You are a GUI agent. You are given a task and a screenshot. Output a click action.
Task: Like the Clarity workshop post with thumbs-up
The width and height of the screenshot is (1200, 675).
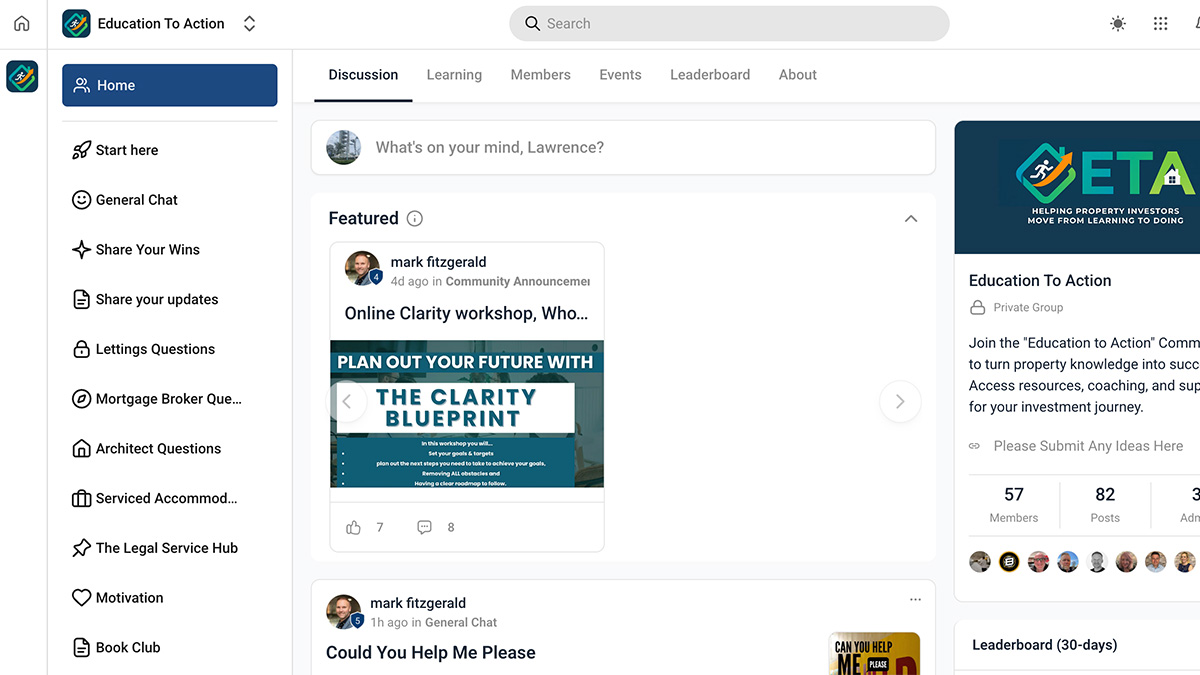pos(353,527)
